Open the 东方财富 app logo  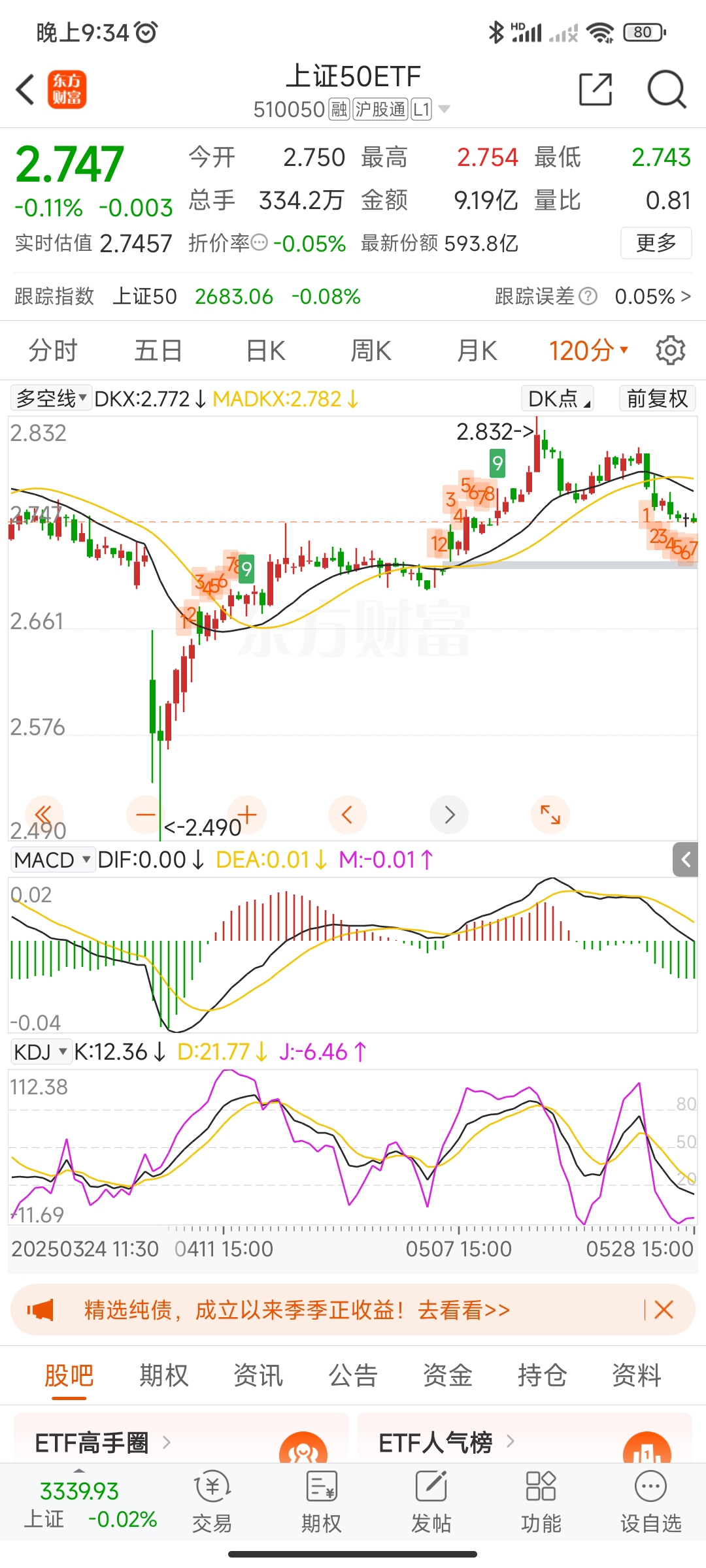67,90
